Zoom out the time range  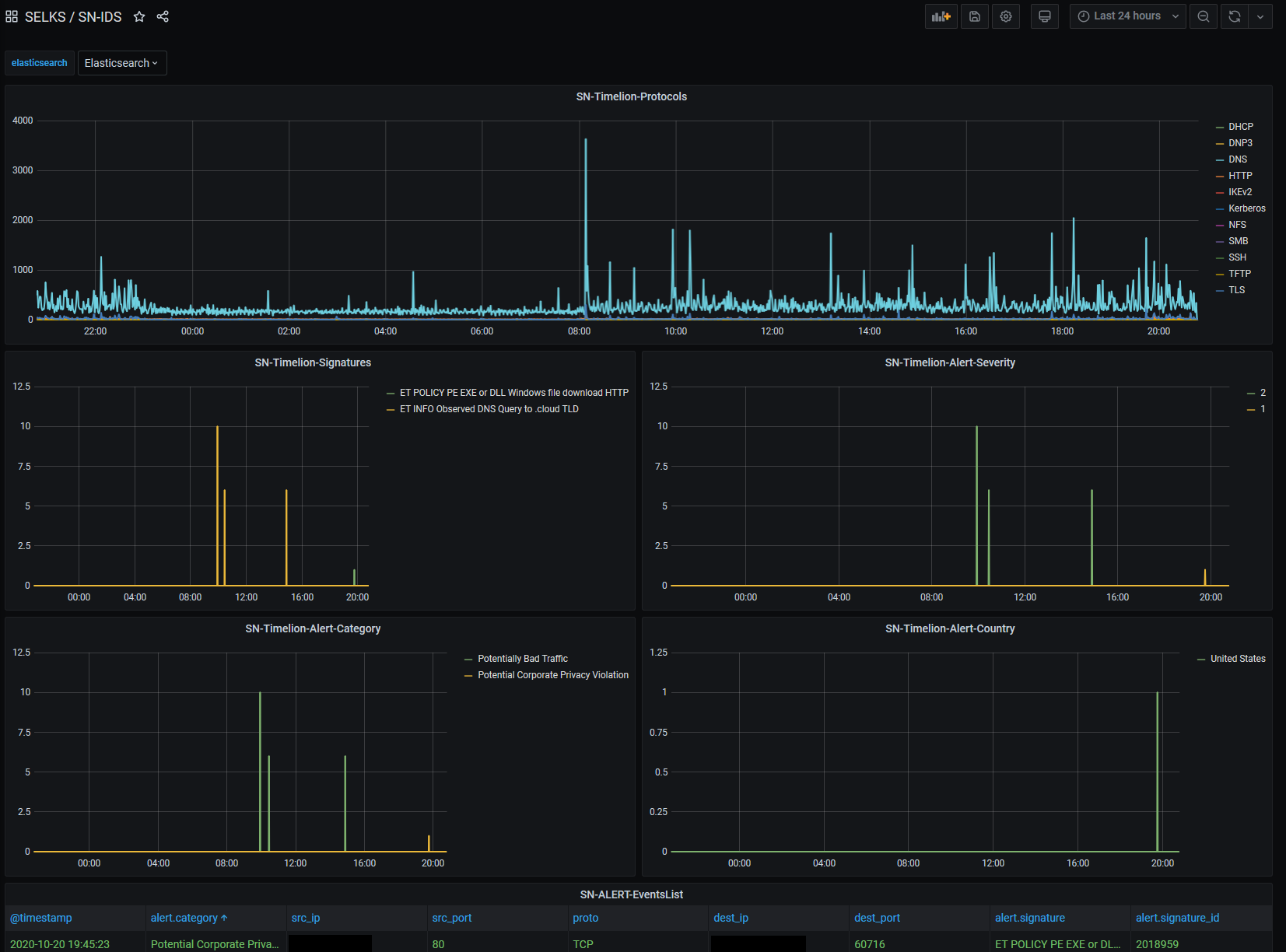(x=1204, y=16)
